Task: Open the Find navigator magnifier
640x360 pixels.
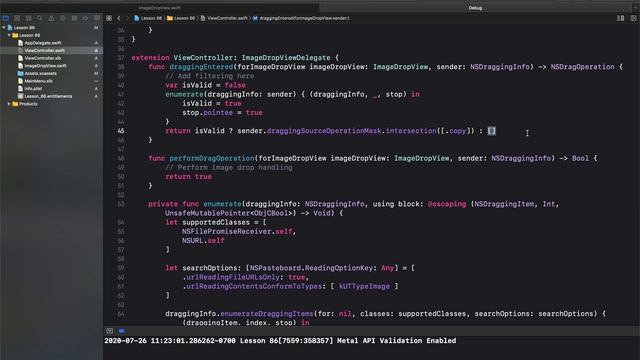Action: pyautogui.click(x=40, y=18)
